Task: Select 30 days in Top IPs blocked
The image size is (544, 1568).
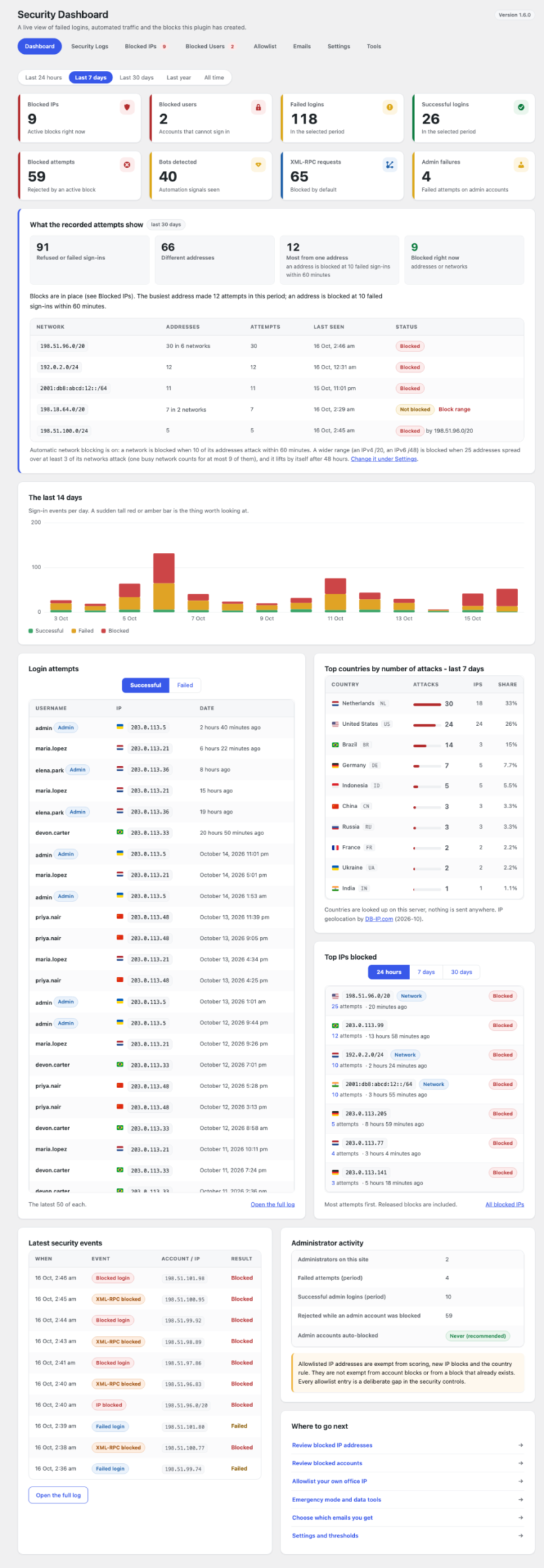Action: [461, 972]
